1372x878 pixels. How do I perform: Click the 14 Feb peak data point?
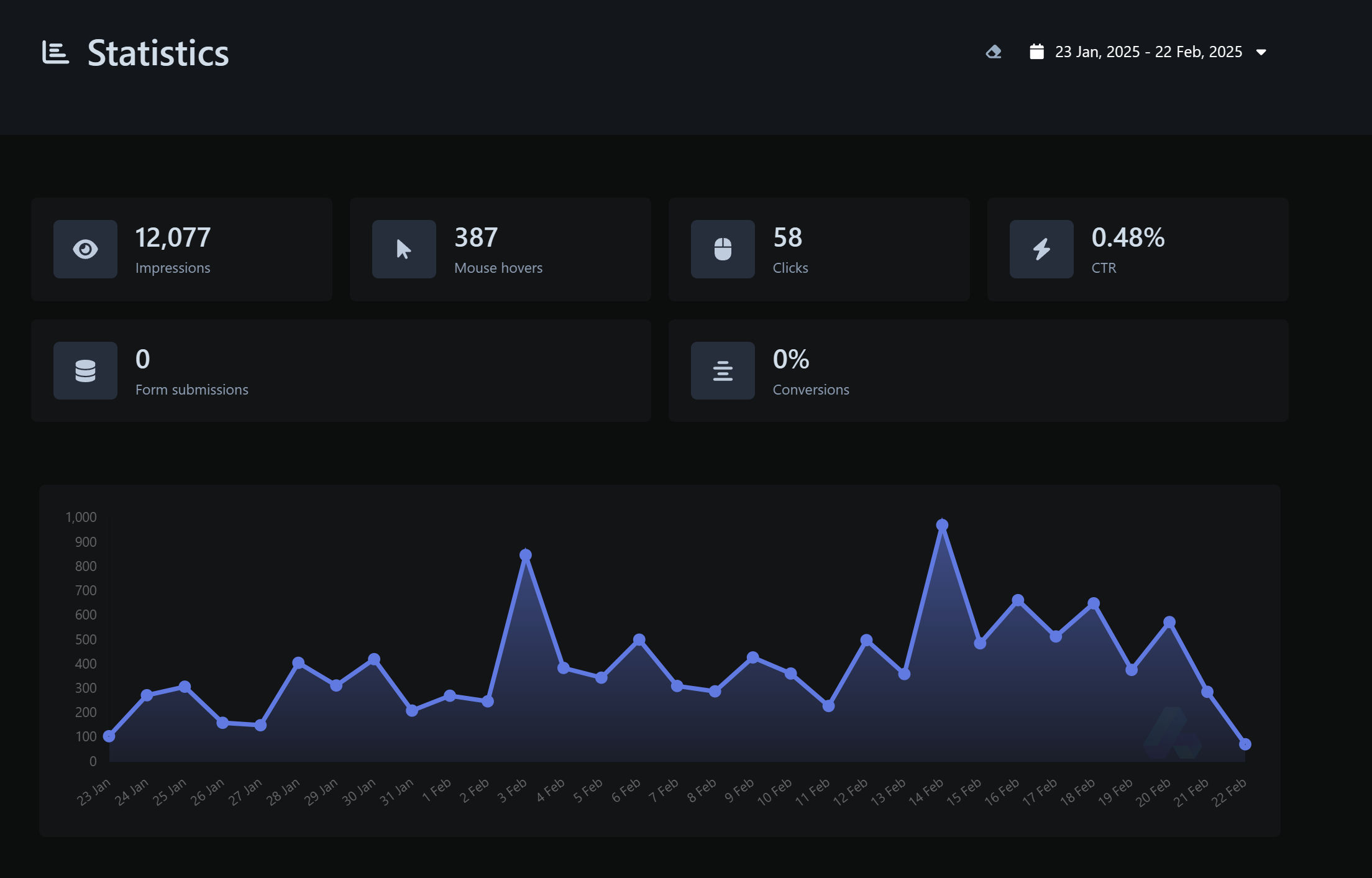click(942, 525)
